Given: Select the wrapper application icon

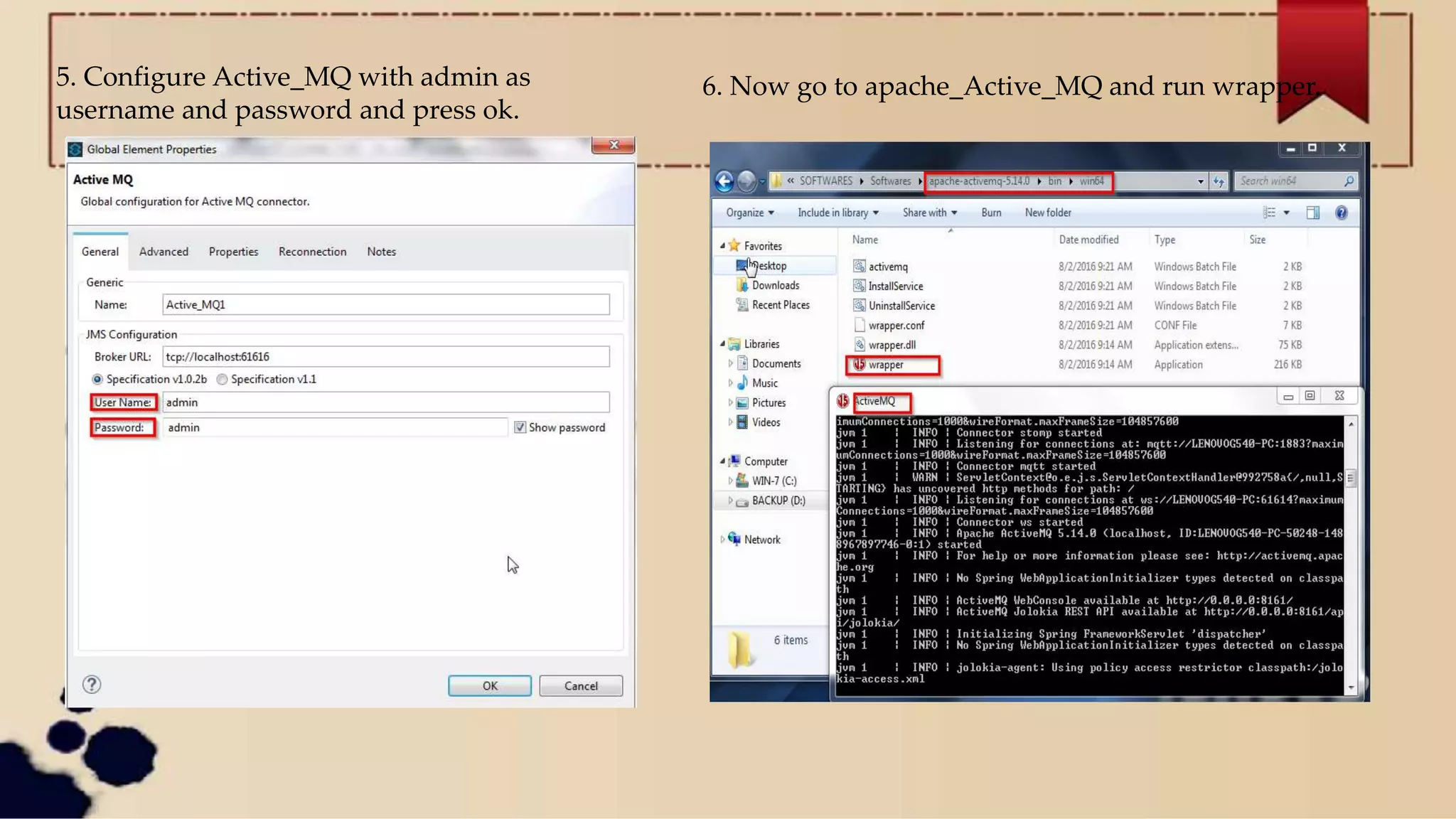Looking at the screenshot, I should (x=859, y=364).
